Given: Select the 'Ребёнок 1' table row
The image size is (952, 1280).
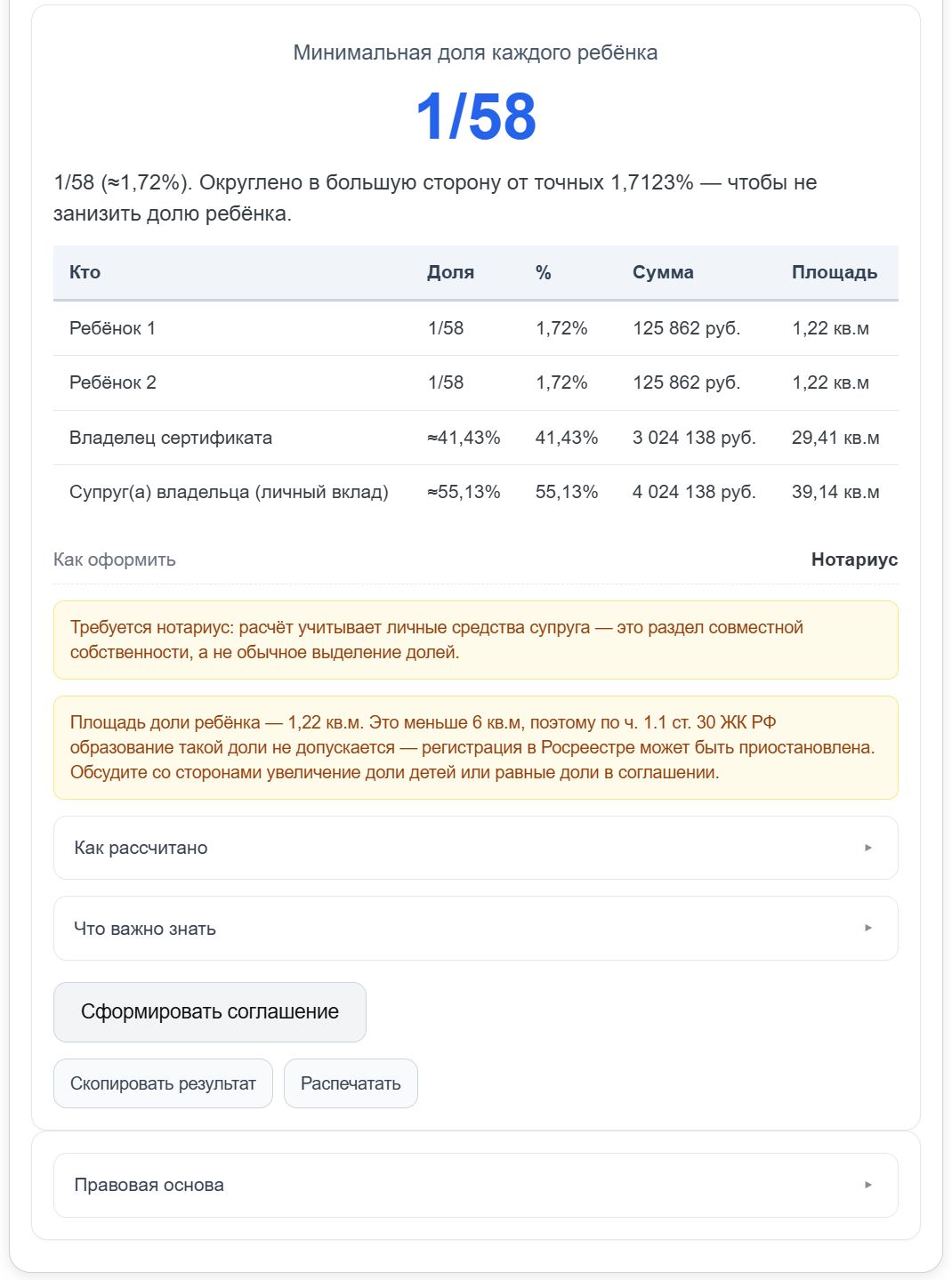Looking at the screenshot, I should [x=475, y=328].
